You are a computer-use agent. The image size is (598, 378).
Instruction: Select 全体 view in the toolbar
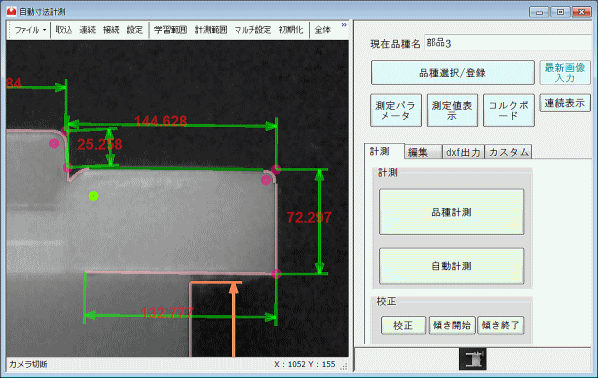pyautogui.click(x=323, y=30)
